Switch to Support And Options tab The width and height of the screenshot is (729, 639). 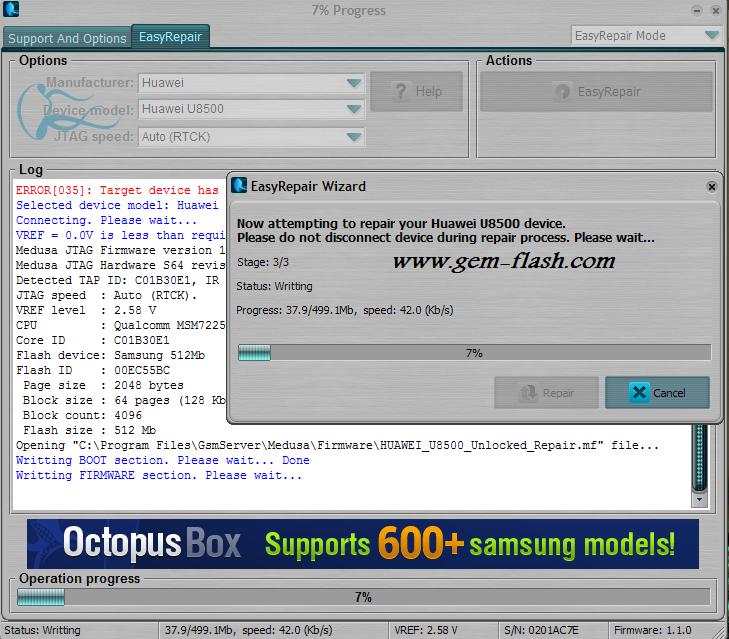[67, 38]
